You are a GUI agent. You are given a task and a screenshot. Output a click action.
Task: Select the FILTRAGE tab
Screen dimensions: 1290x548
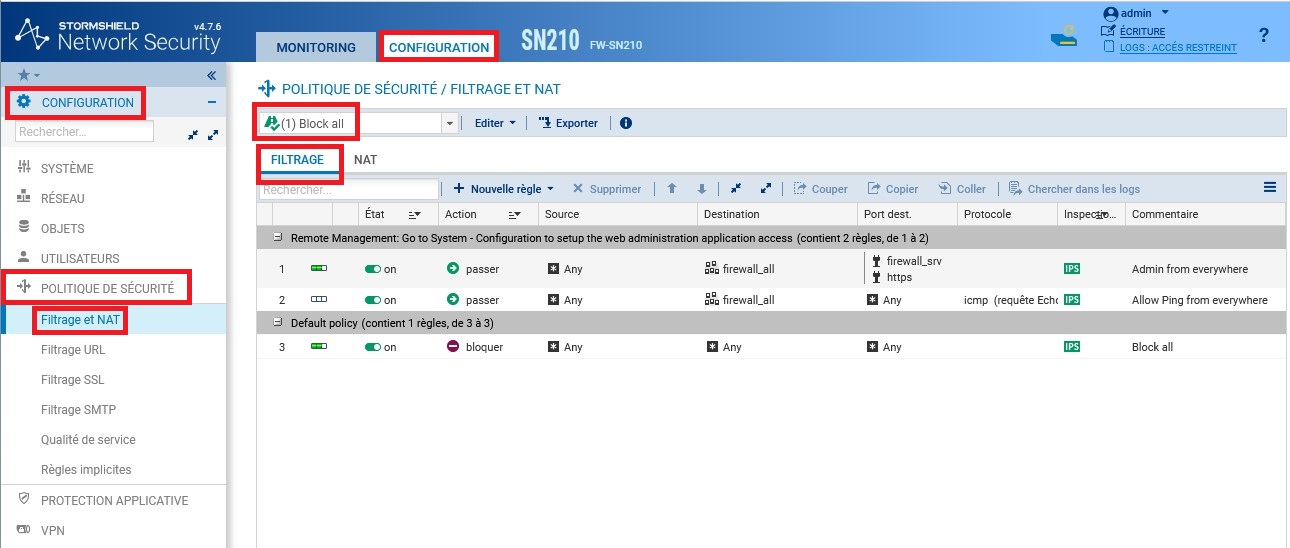[x=298, y=160]
